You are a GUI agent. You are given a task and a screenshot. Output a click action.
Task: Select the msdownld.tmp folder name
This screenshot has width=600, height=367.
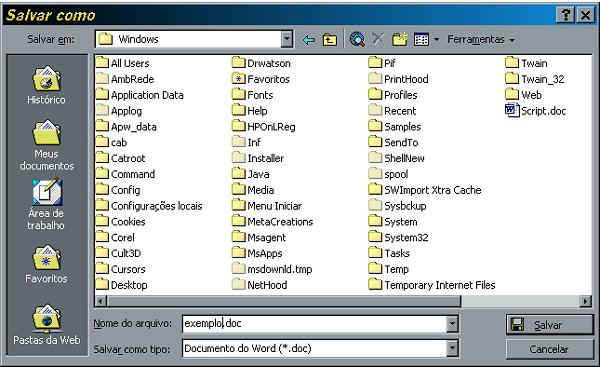(x=280, y=269)
